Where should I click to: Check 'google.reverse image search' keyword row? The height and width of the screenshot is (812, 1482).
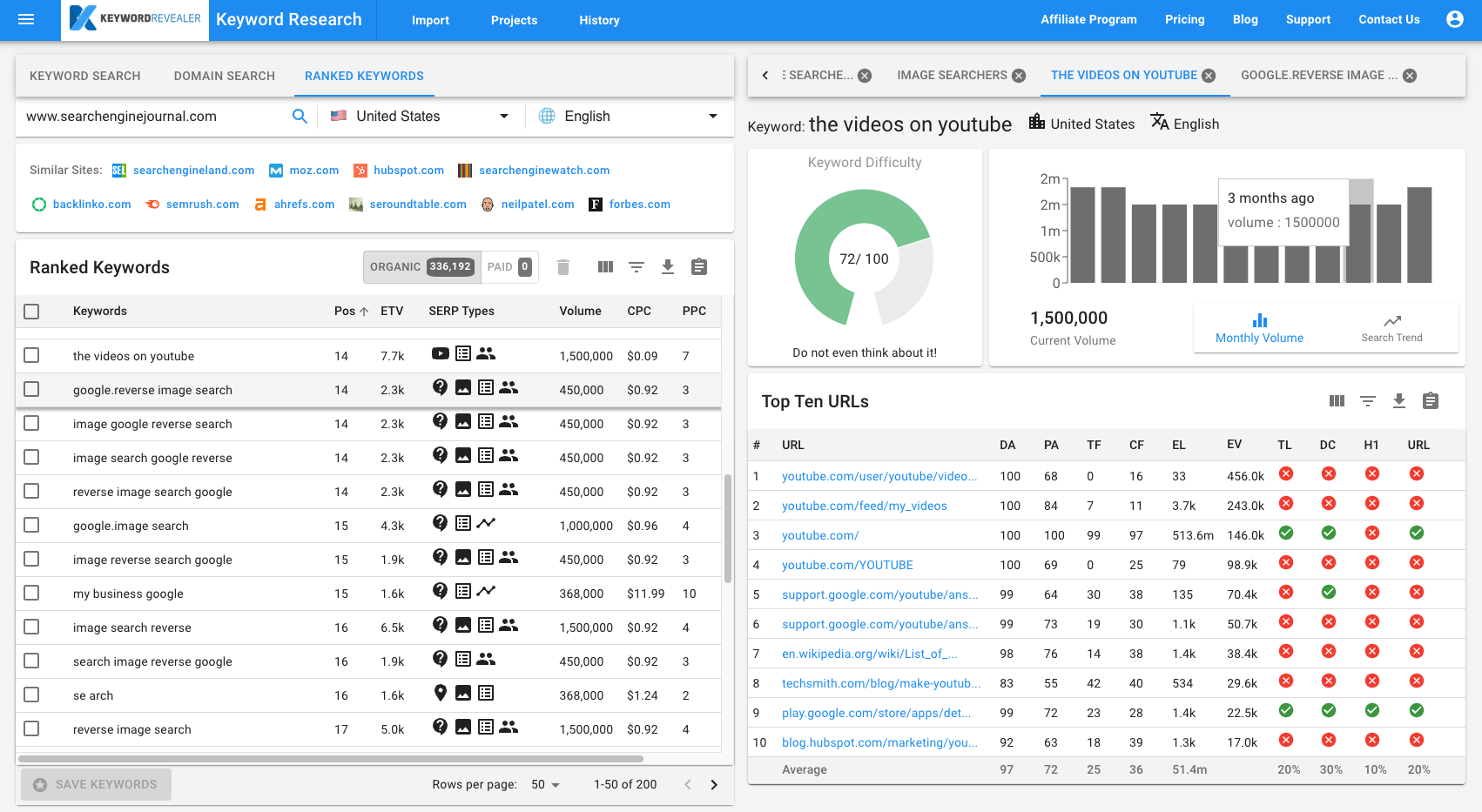pos(31,389)
